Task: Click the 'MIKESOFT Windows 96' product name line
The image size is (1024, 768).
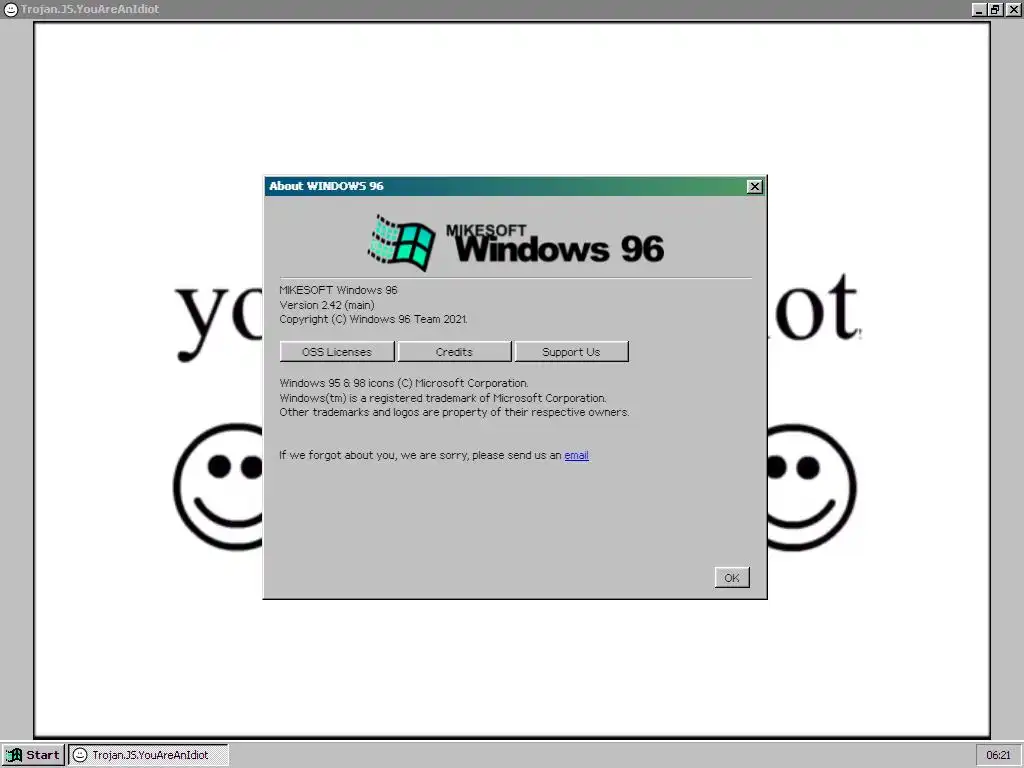Action: [x=338, y=290]
